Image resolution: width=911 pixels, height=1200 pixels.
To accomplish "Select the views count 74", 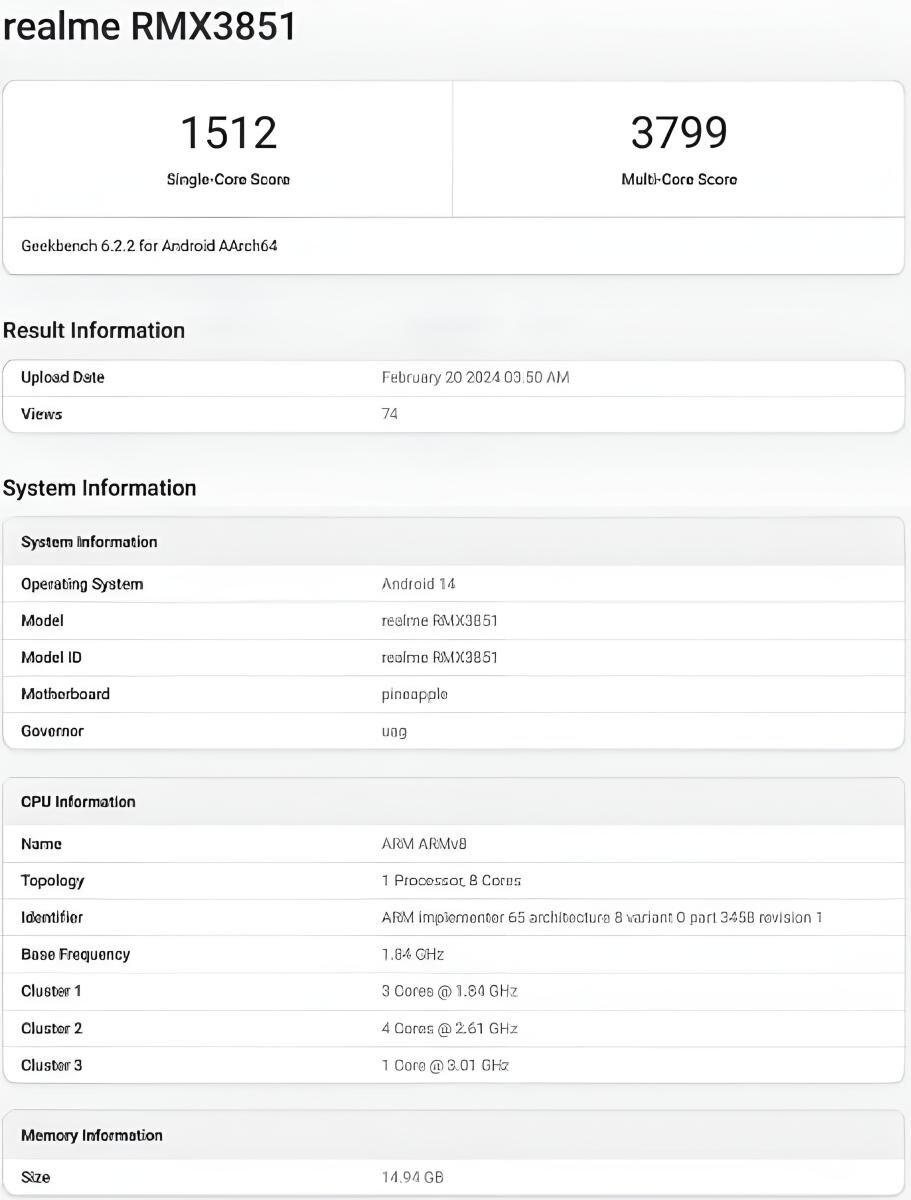I will point(390,414).
